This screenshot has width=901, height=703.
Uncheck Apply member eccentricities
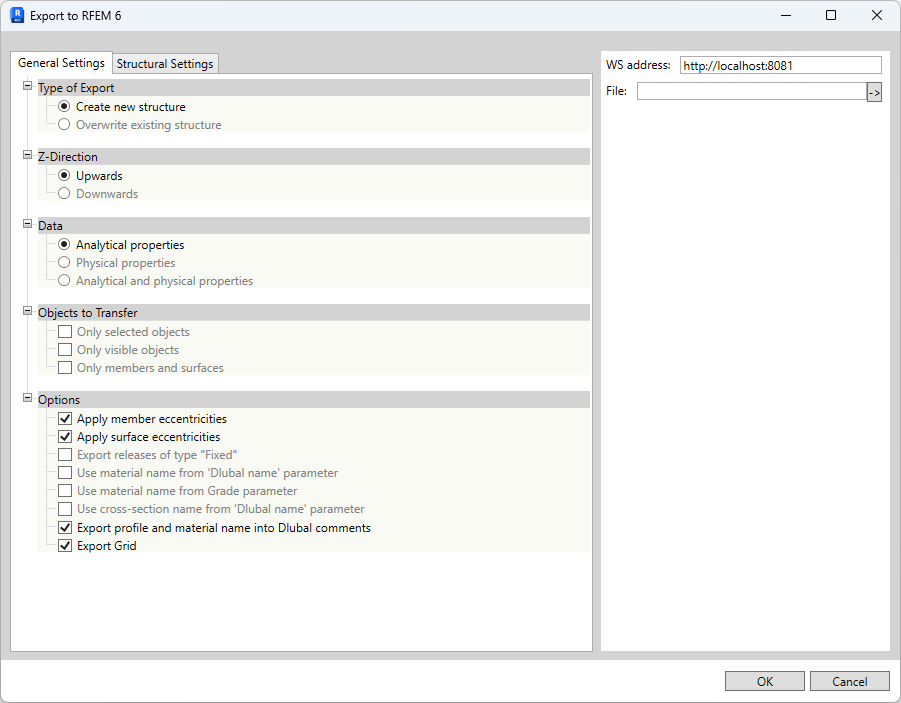pyautogui.click(x=65, y=418)
